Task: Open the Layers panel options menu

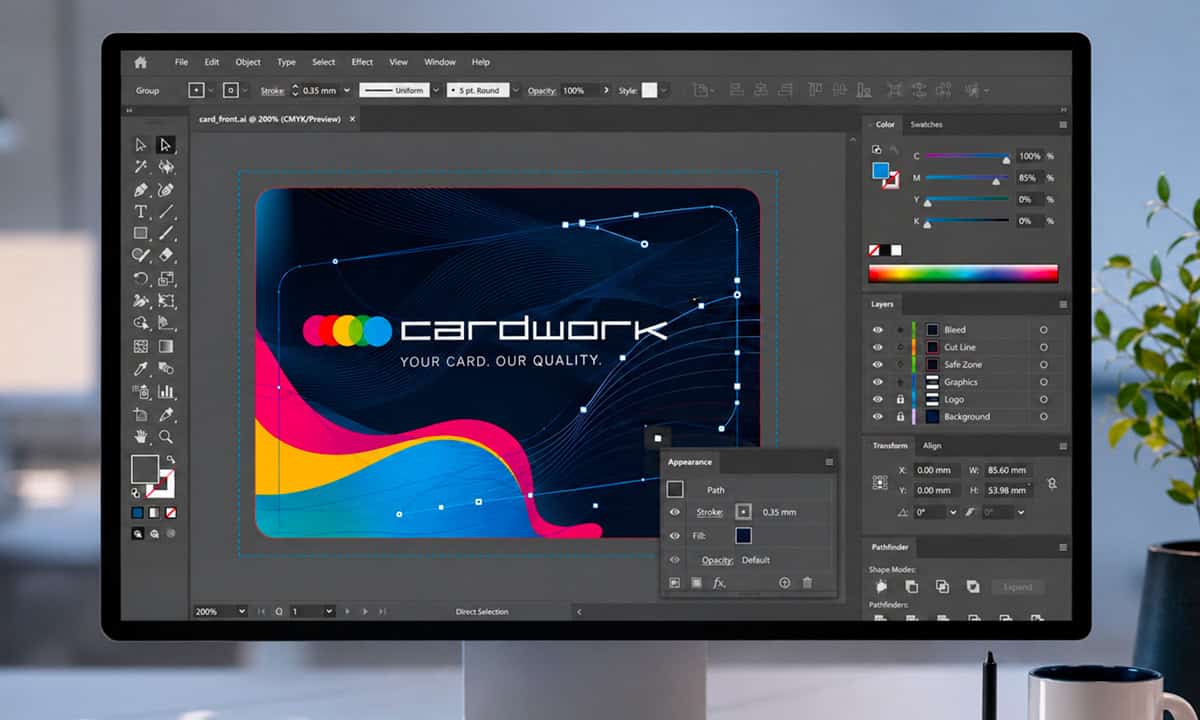Action: (1062, 304)
